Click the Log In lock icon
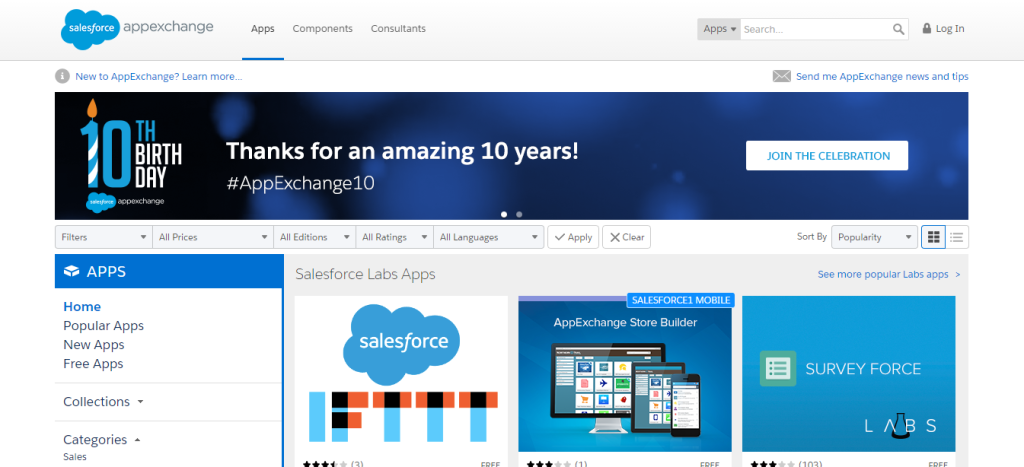This screenshot has width=1024, height=467. [927, 29]
